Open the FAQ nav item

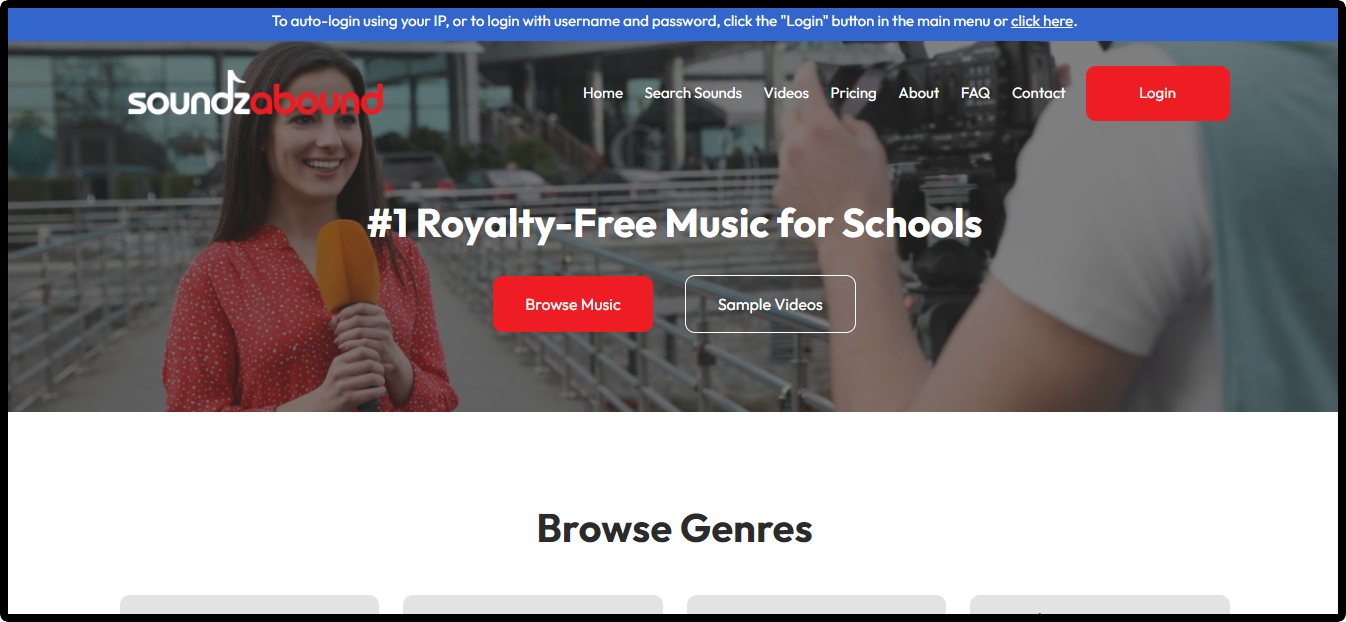pos(975,93)
